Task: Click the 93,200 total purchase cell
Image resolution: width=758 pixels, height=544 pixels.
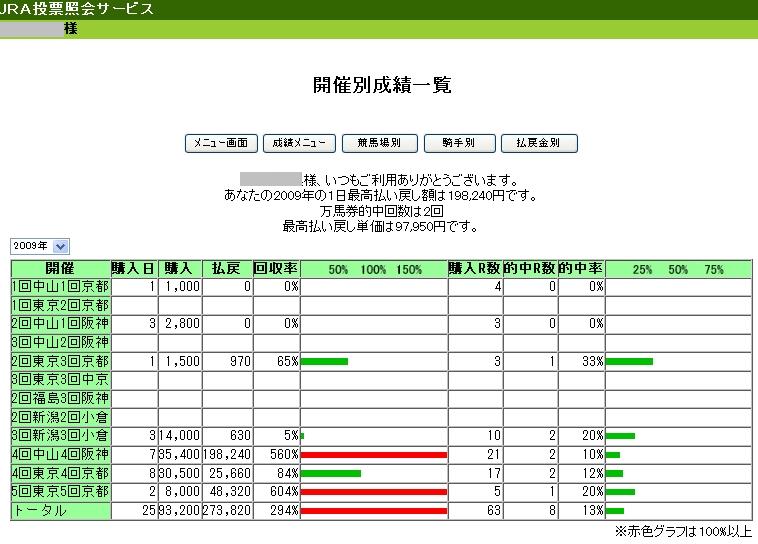Action: click(x=180, y=511)
